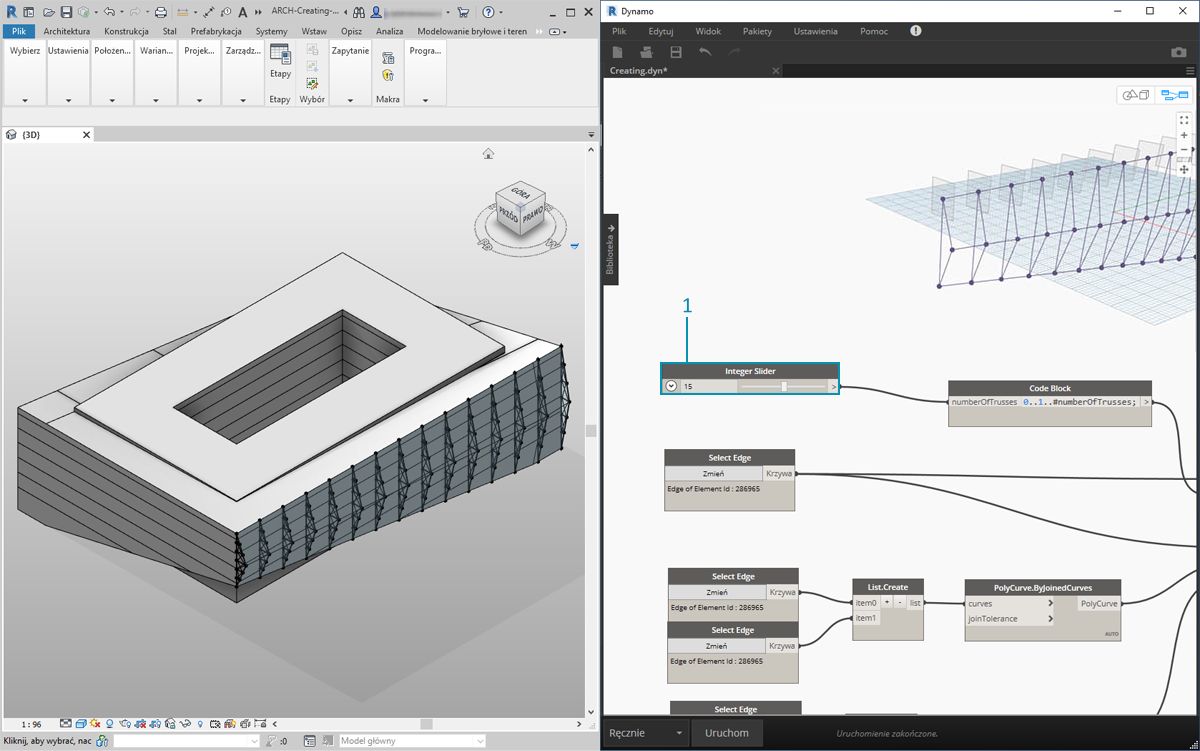
Task: Open a Dynamo file via toolbar icon
Action: coord(647,52)
